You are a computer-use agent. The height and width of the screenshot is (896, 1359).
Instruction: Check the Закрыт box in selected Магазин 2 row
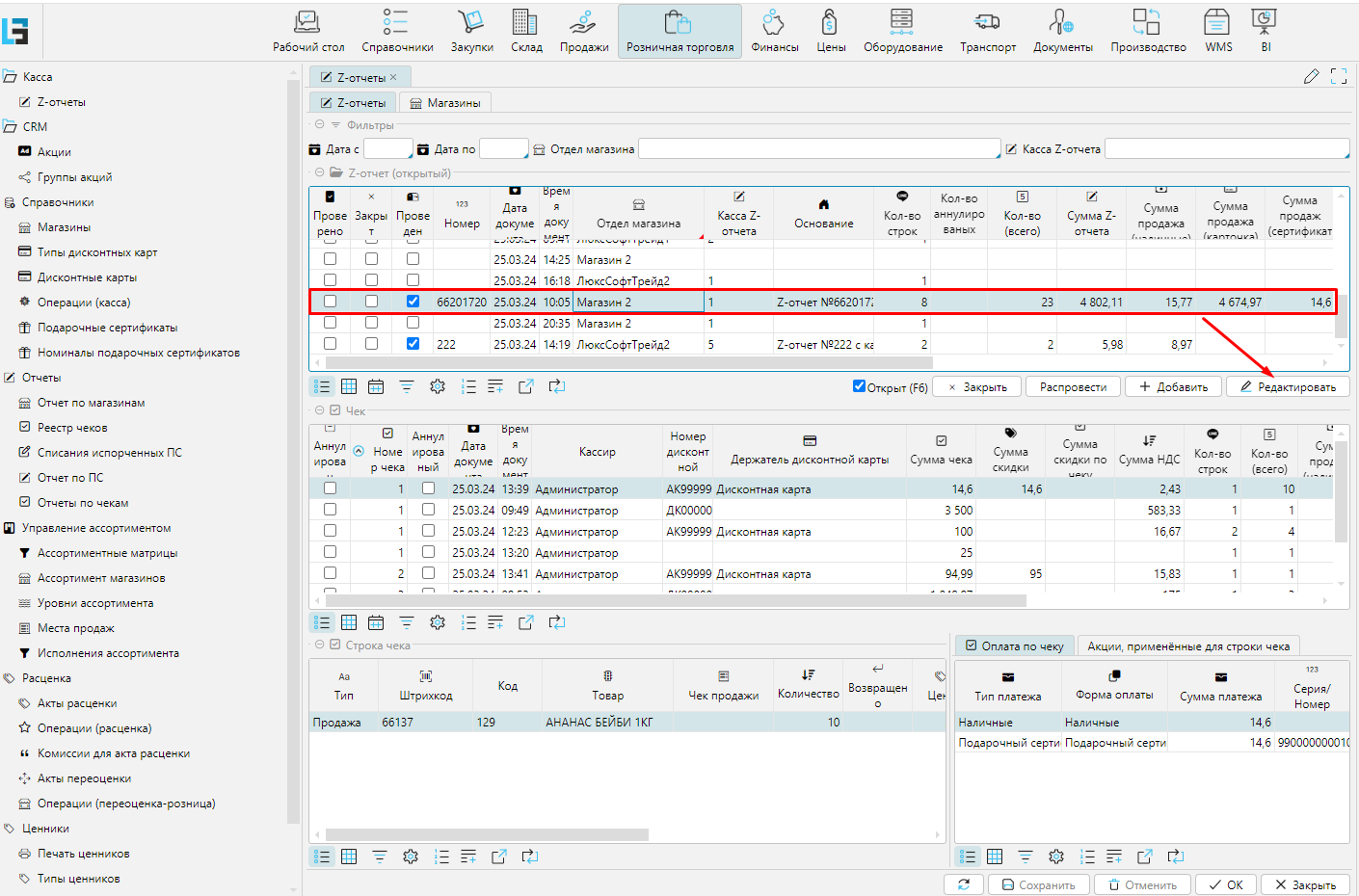click(371, 302)
